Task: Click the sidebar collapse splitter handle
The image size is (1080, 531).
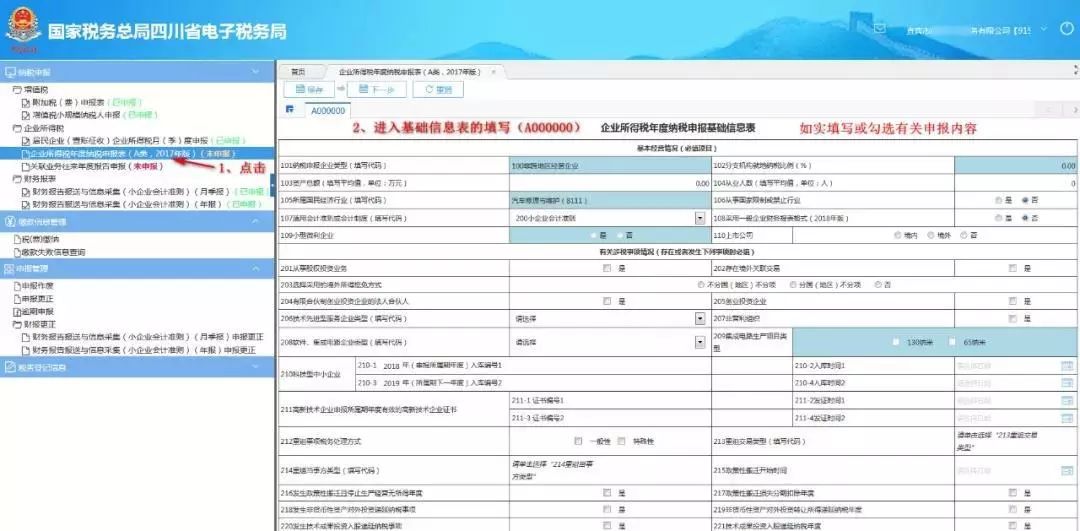Action: pos(272,185)
